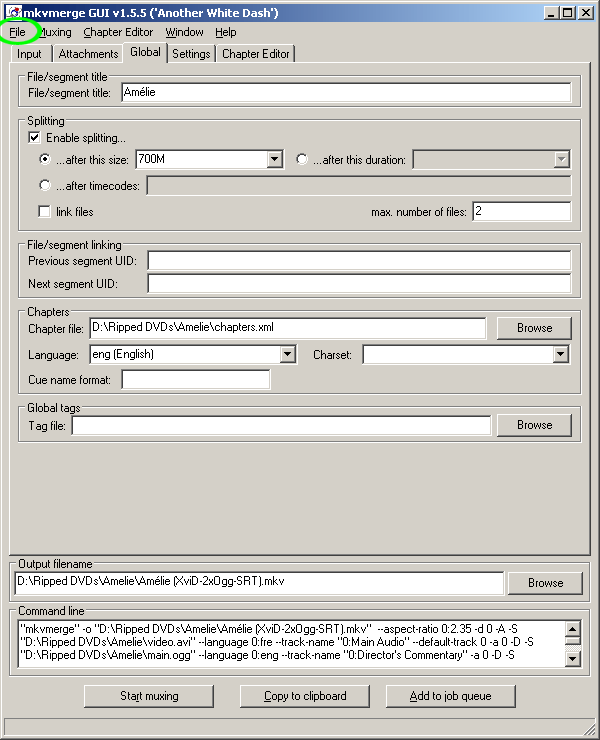Image resolution: width=600 pixels, height=740 pixels.
Task: Uncheck the Enable splitting checkbox
Action: coord(34,138)
